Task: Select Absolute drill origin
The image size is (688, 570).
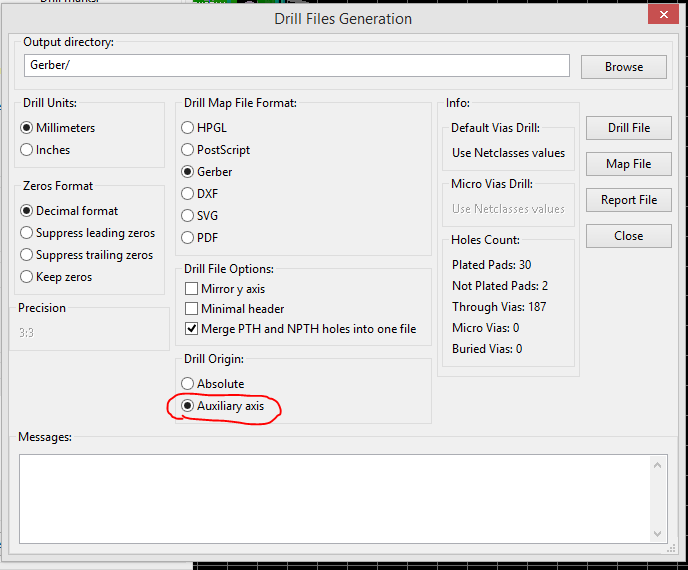Action: click(x=213, y=384)
